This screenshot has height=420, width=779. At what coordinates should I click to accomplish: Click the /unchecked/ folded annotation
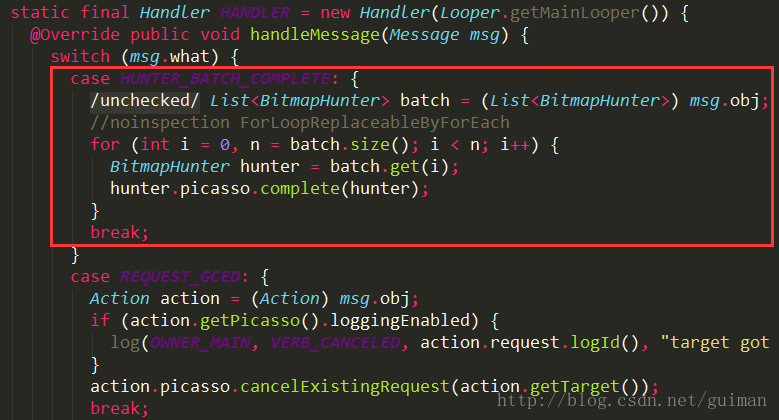(145, 100)
